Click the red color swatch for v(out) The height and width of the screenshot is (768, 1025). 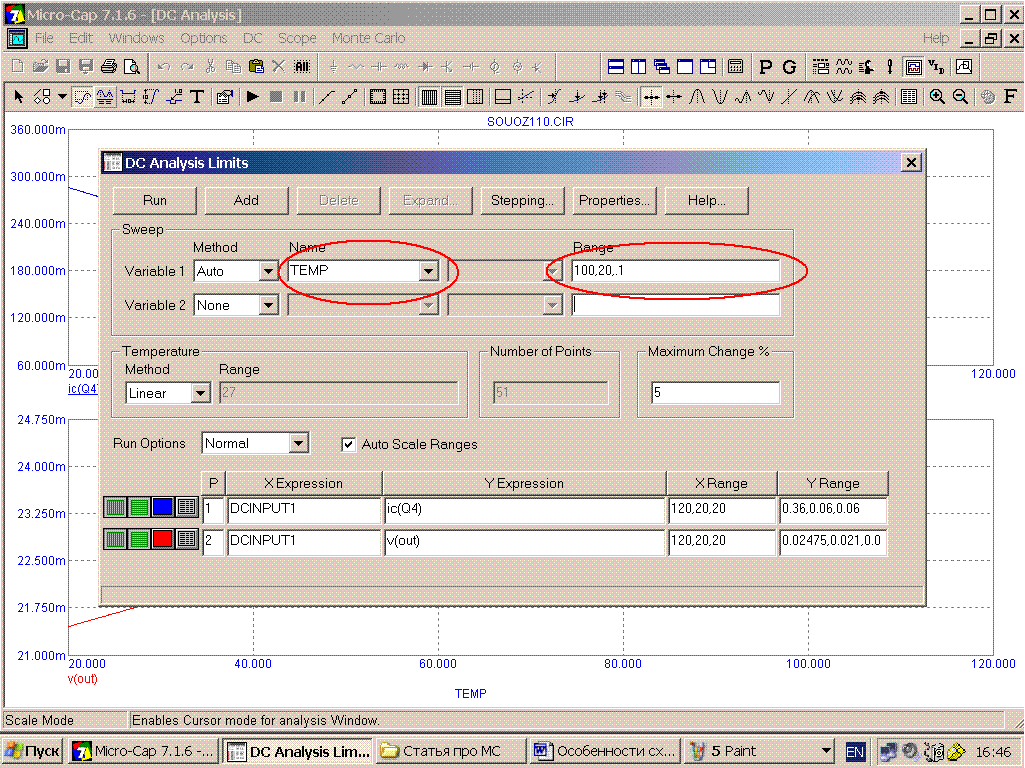[163, 540]
